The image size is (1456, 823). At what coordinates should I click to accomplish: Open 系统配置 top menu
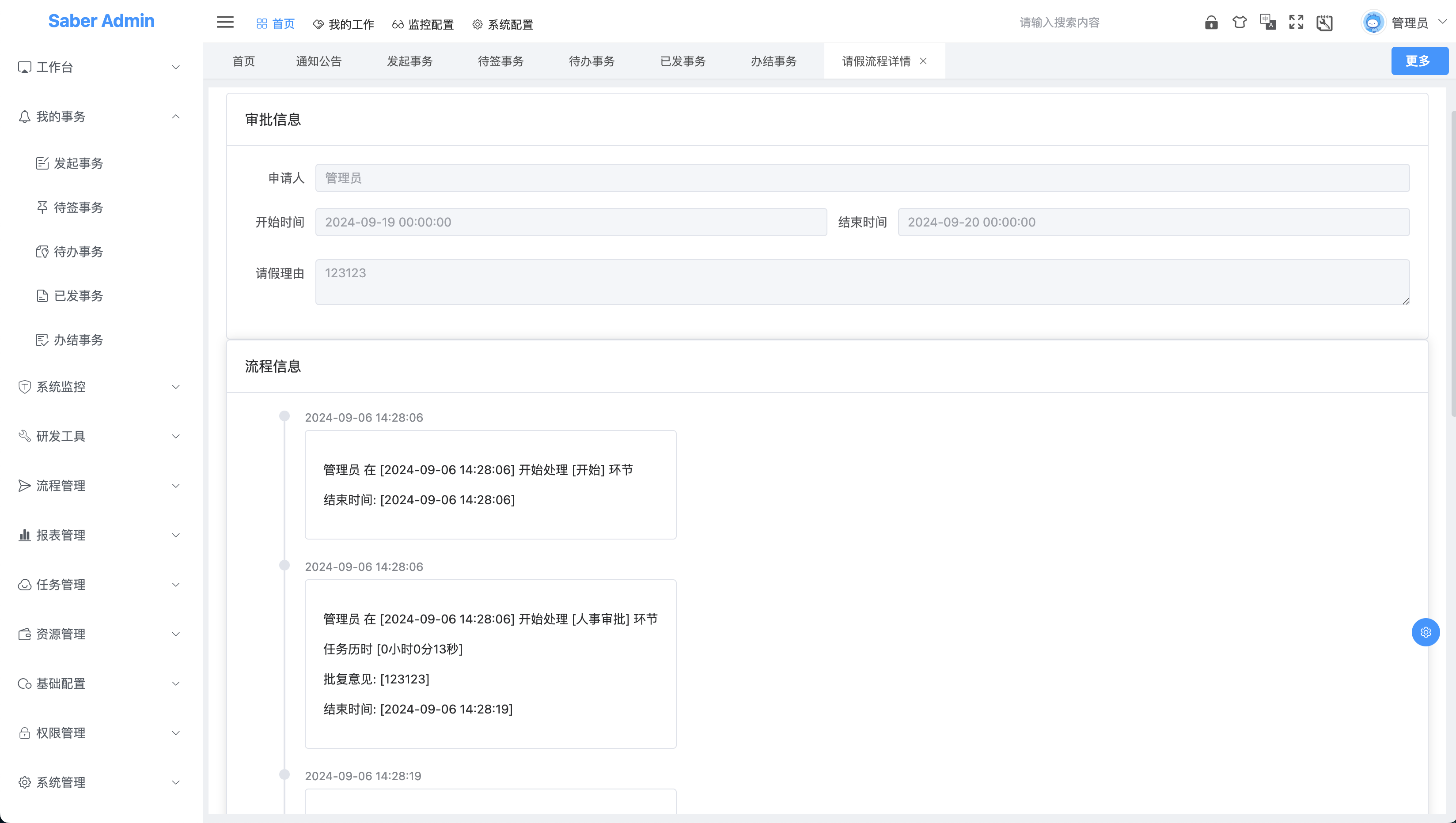[x=503, y=24]
